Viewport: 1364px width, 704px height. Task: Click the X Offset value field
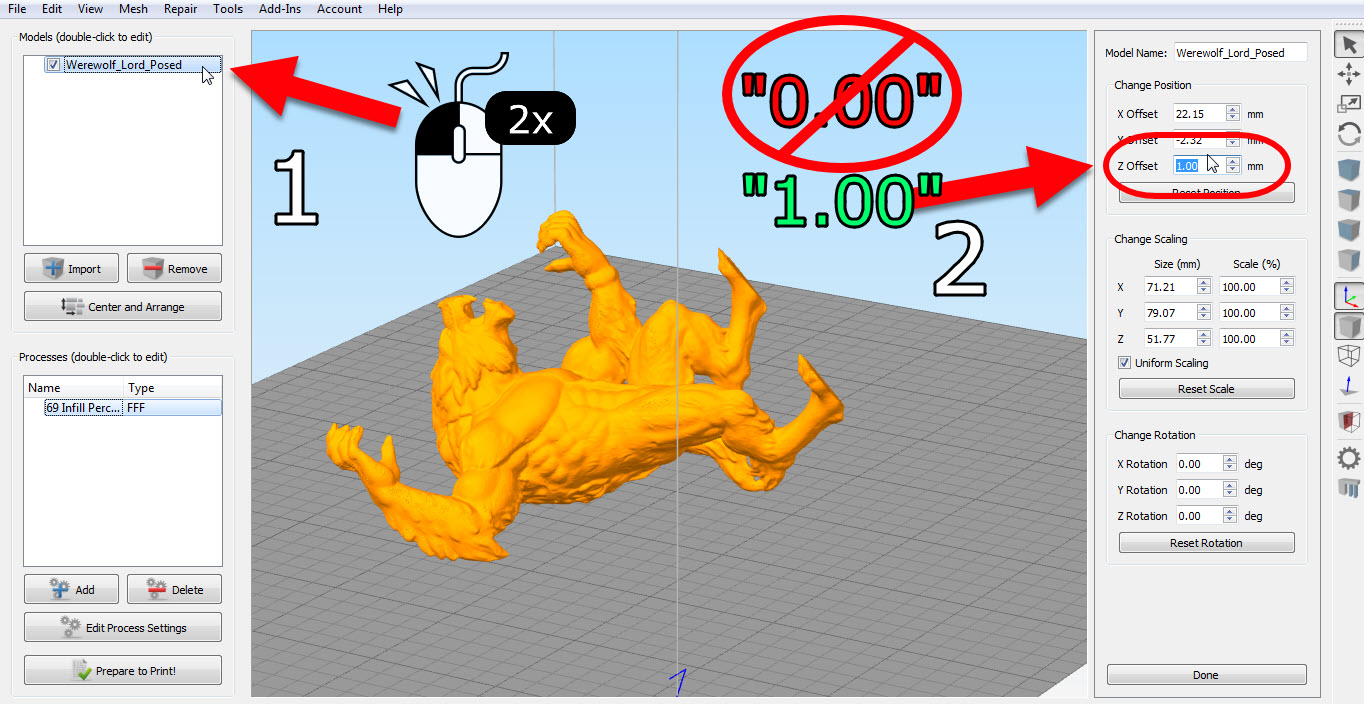click(x=1199, y=114)
